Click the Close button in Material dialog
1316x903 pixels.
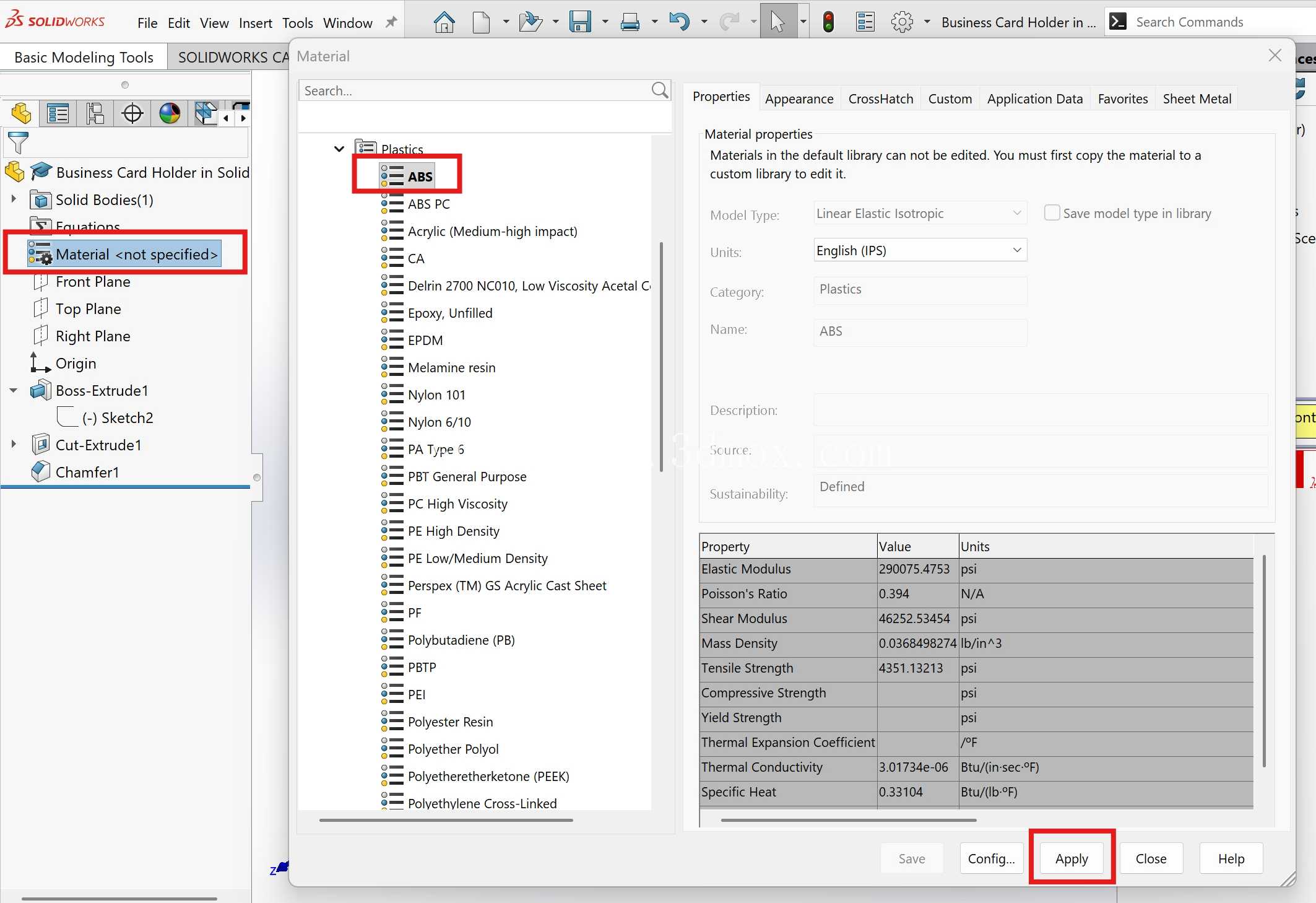[1151, 858]
